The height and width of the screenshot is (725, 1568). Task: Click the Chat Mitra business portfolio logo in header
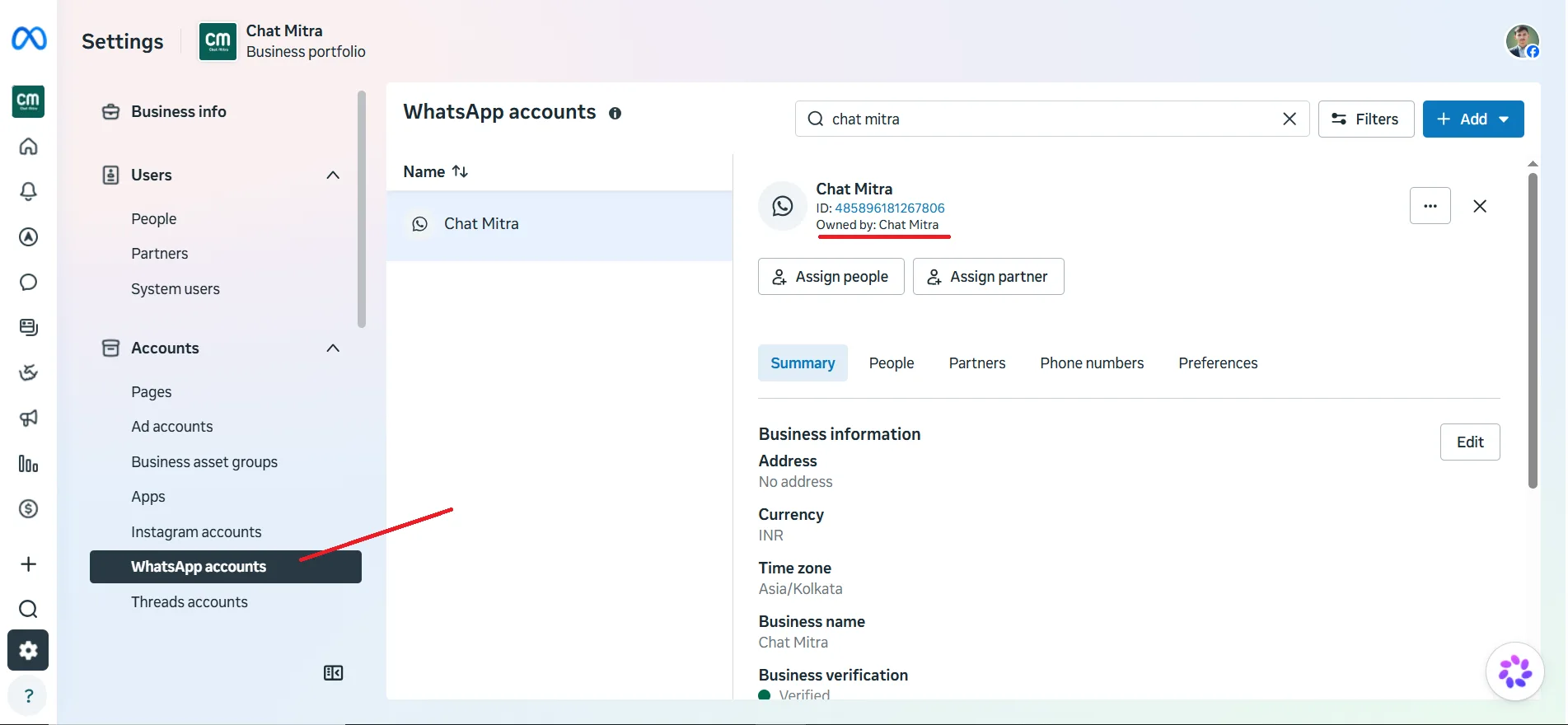(x=218, y=41)
